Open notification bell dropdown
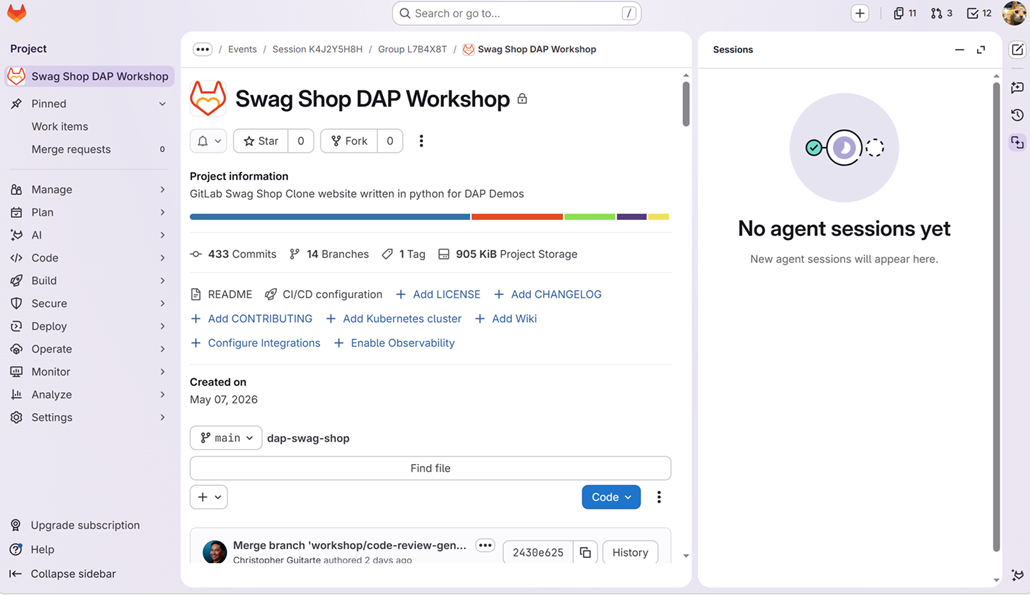The height and width of the screenshot is (595, 1030). 209,141
